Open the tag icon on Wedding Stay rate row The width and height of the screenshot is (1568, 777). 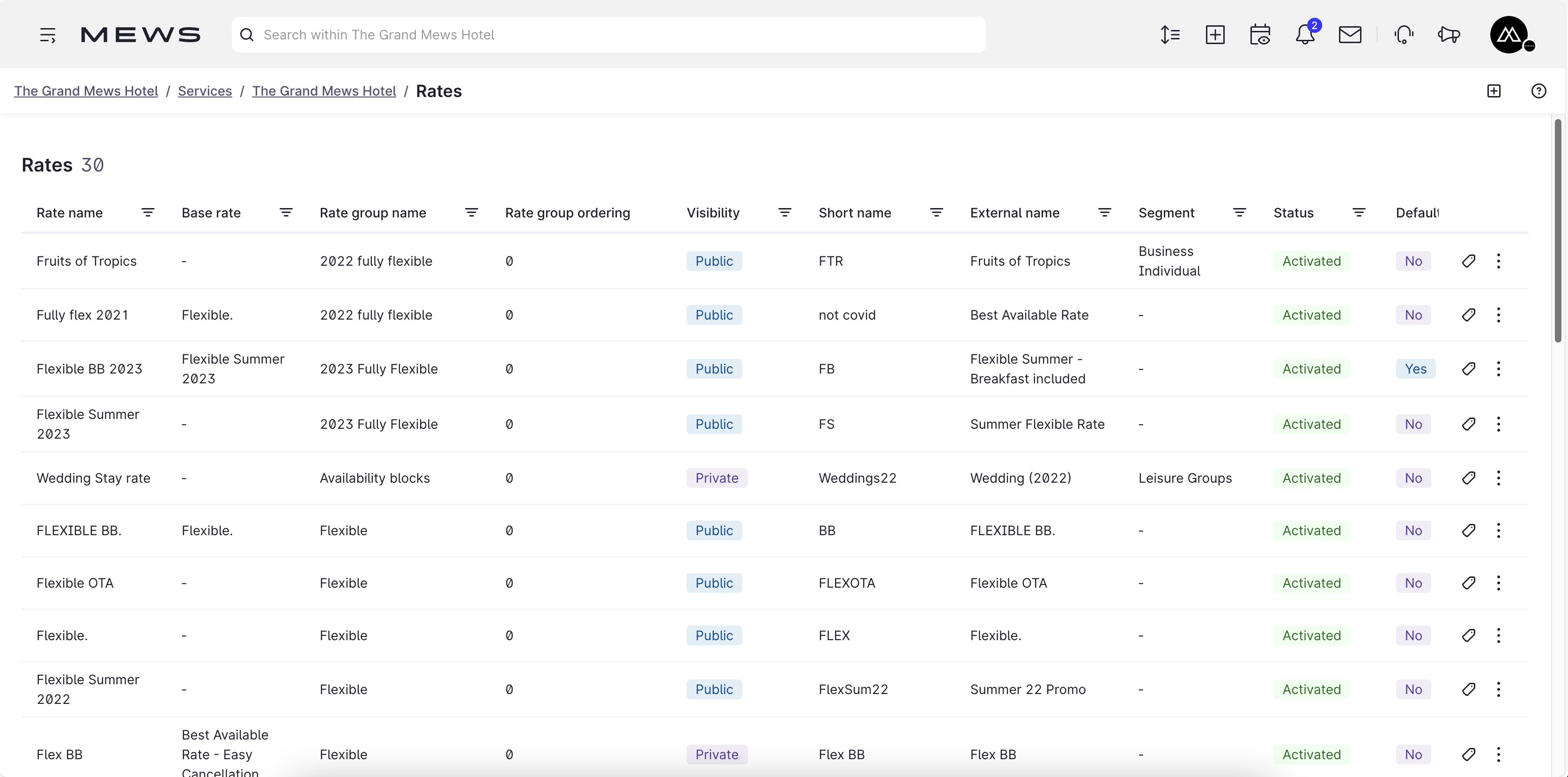pos(1469,478)
